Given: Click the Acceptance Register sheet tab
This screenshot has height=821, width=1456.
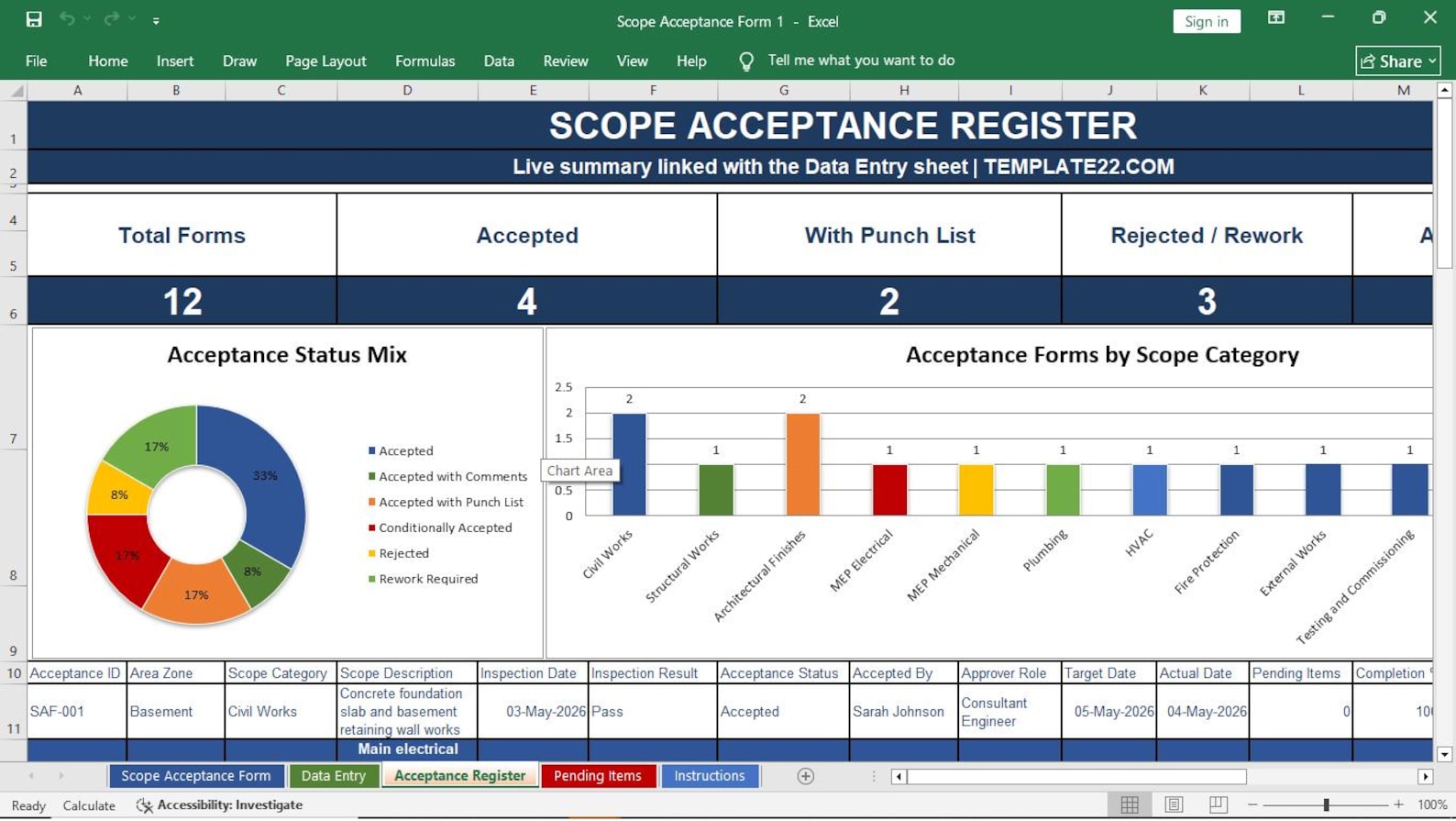Looking at the screenshot, I should tap(459, 776).
